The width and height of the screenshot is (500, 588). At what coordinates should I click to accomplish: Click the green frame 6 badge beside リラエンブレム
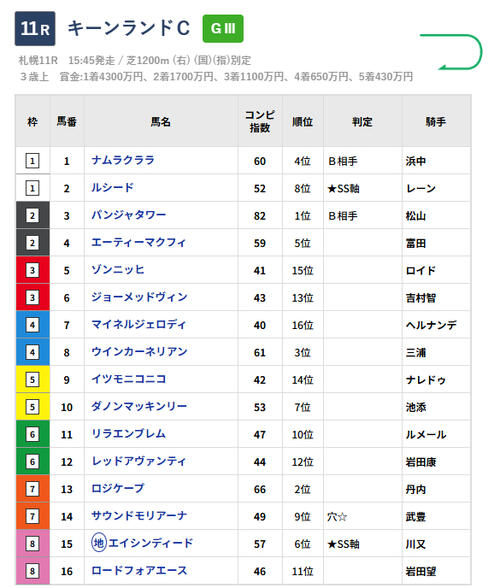point(32,435)
